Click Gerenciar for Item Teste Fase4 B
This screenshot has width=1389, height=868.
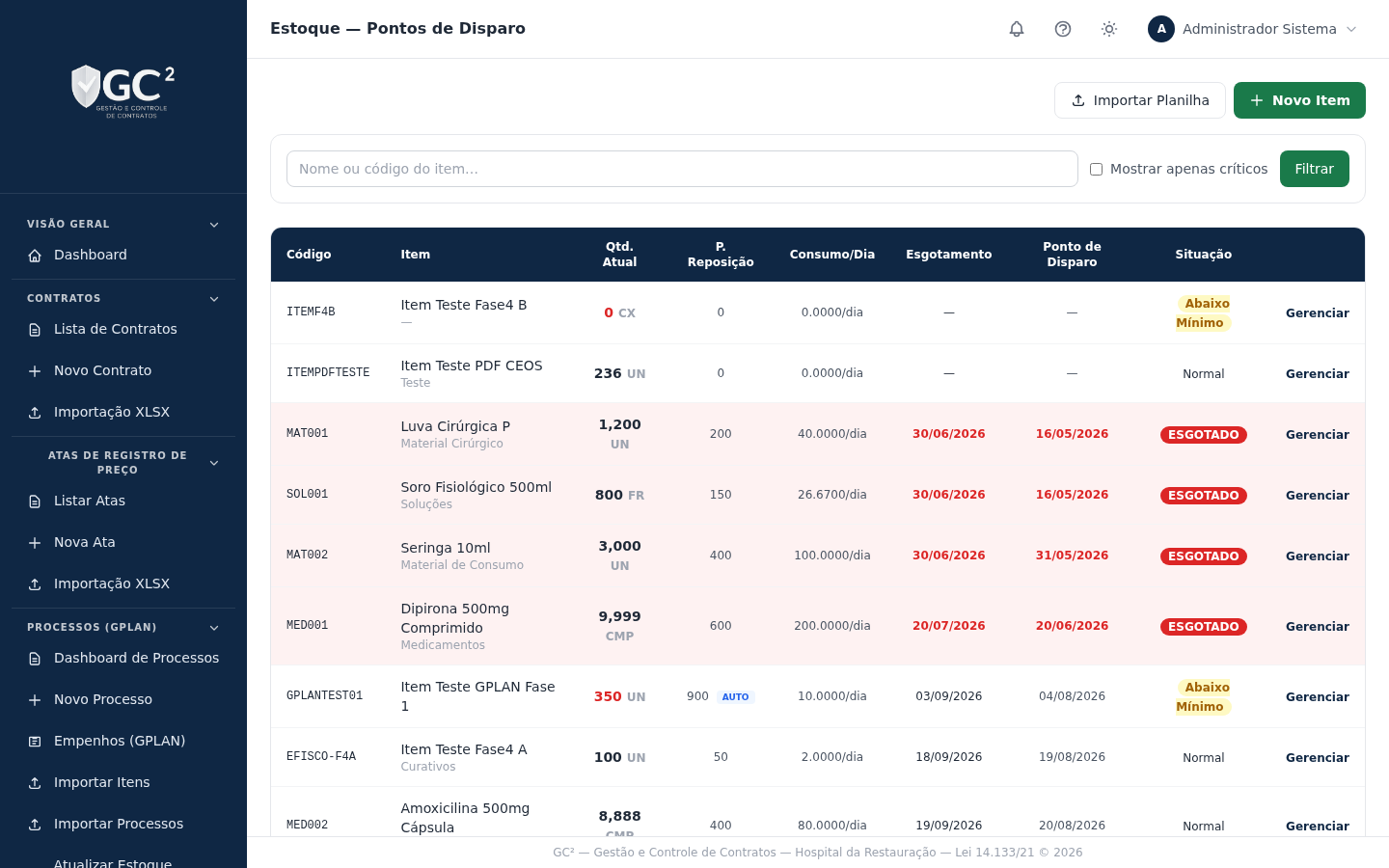(1317, 313)
